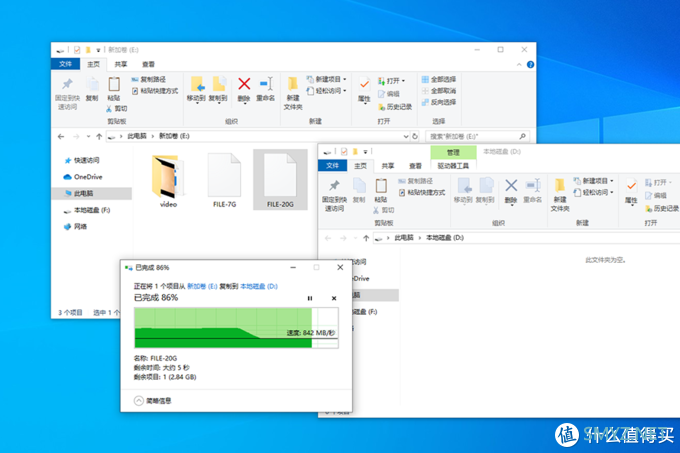680x453 pixels.
Task: Click source link 新加卷 (E:) in copy dialog
Action: coord(202,286)
